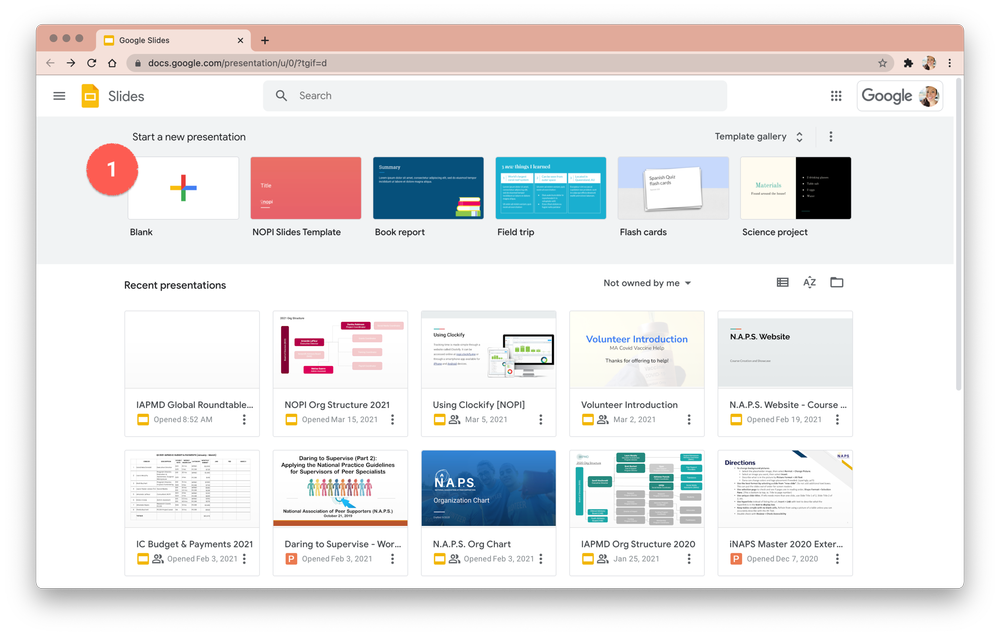Open the Flash cards template thumbnail

pos(672,188)
